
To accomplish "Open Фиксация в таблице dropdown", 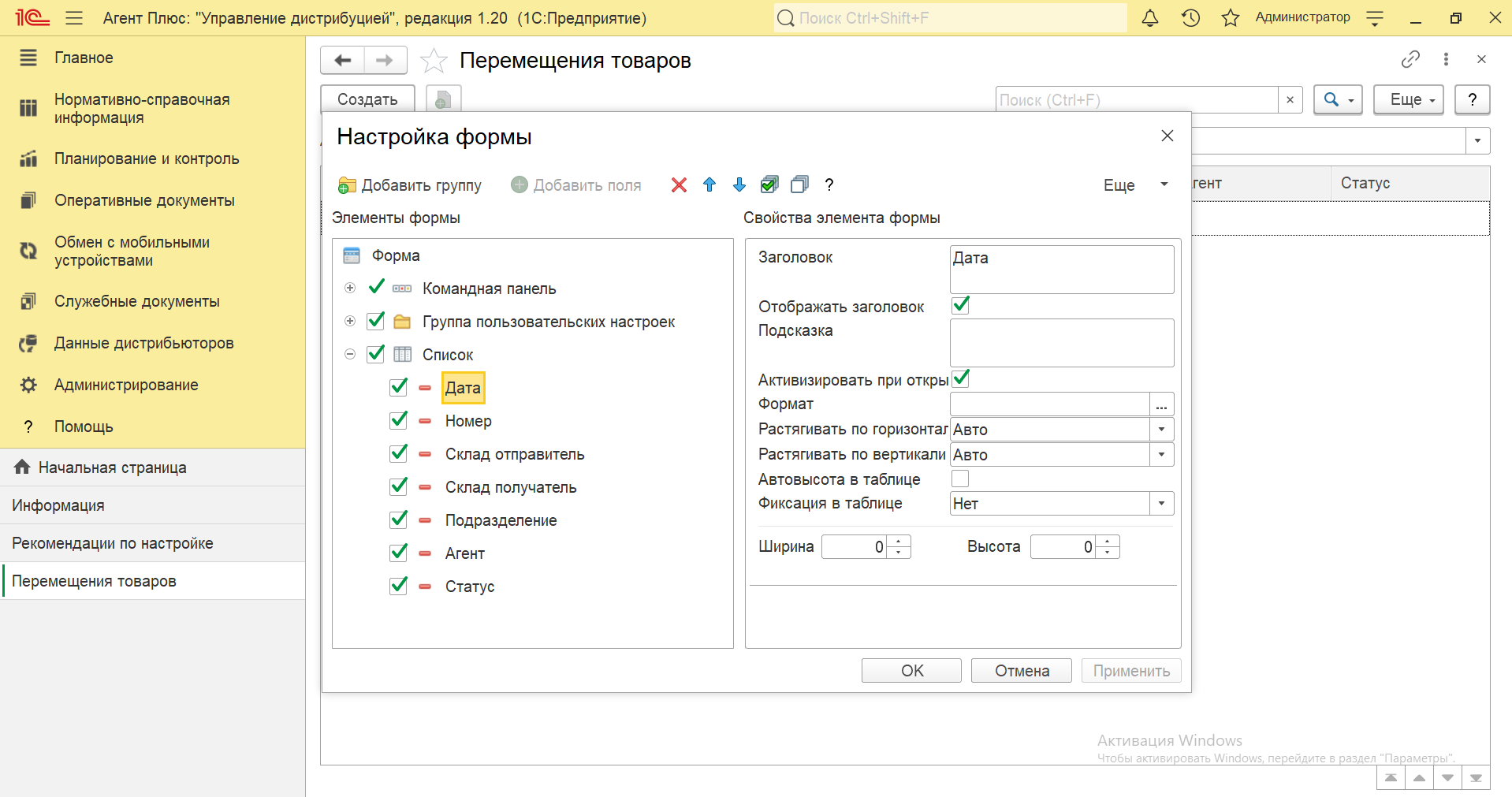I will [1161, 504].
